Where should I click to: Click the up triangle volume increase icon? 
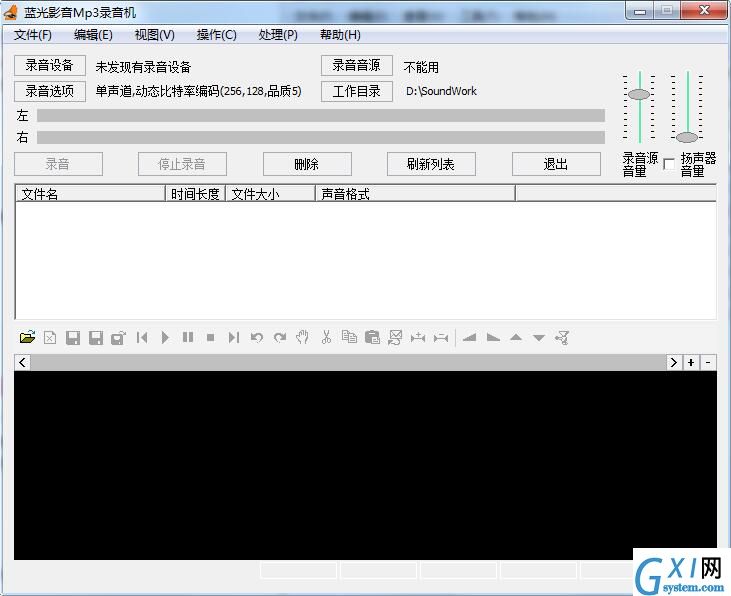coord(516,337)
